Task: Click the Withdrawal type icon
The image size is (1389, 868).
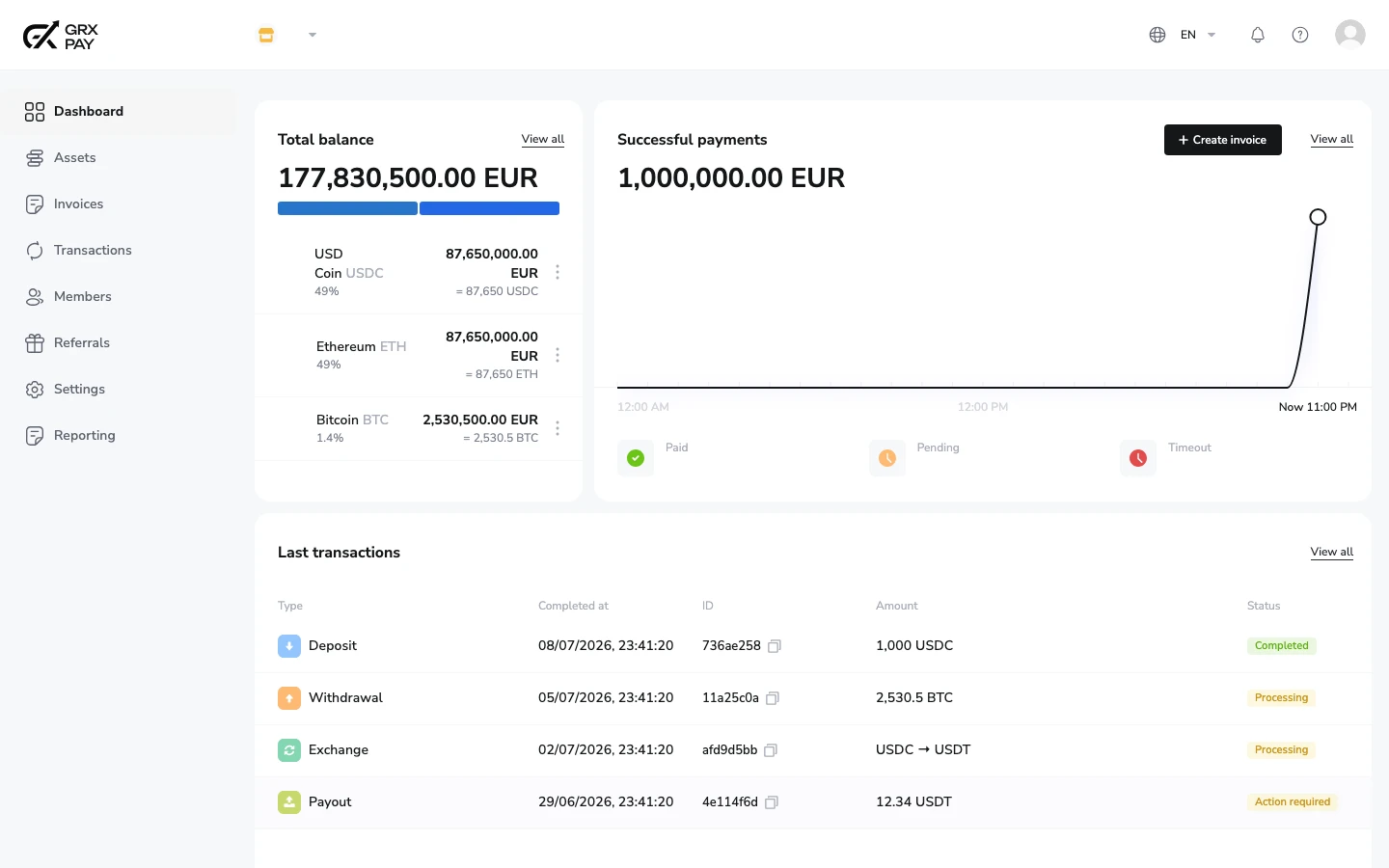Action: pos(289,698)
